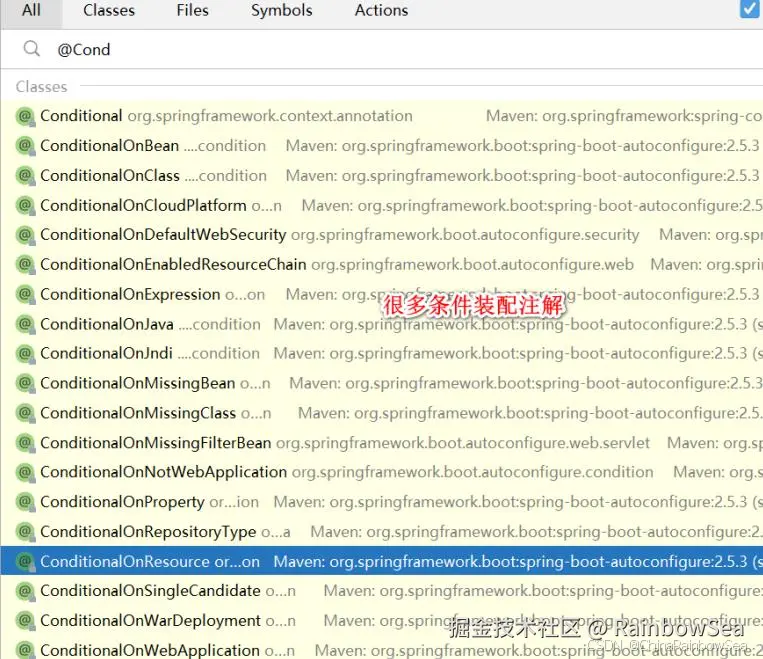Switch to the Classes tab
Screen dimensions: 763x659
[x=109, y=10]
